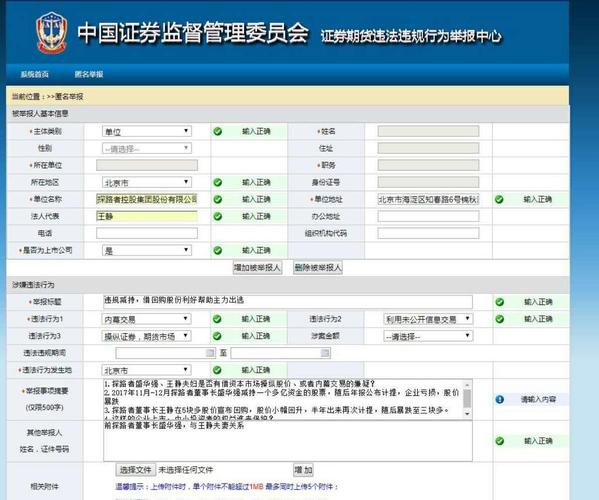The width and height of the screenshot is (599, 500).
Task: Click the green check beside 违法行为2
Action: point(499,319)
